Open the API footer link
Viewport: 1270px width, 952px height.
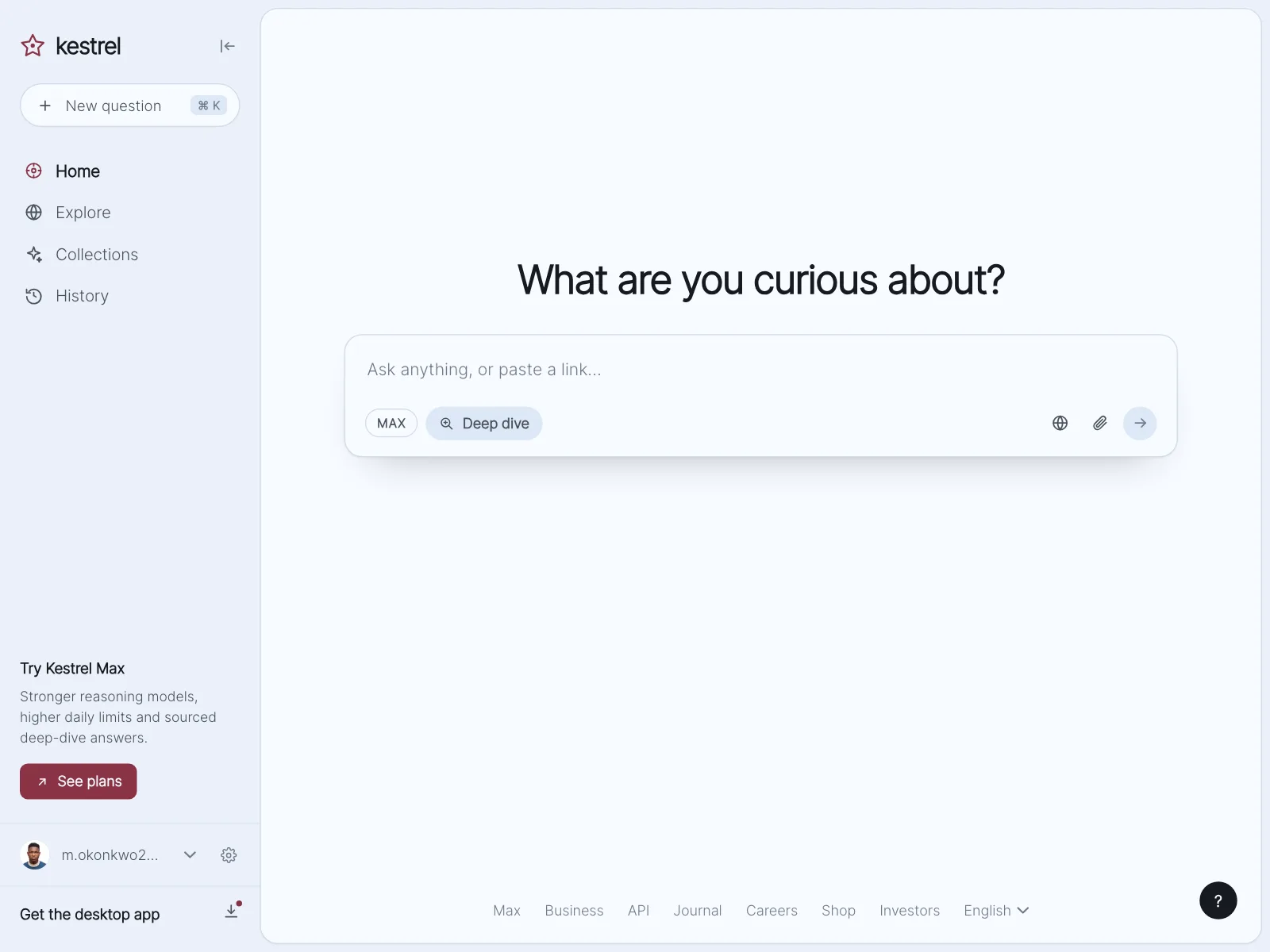tap(638, 911)
